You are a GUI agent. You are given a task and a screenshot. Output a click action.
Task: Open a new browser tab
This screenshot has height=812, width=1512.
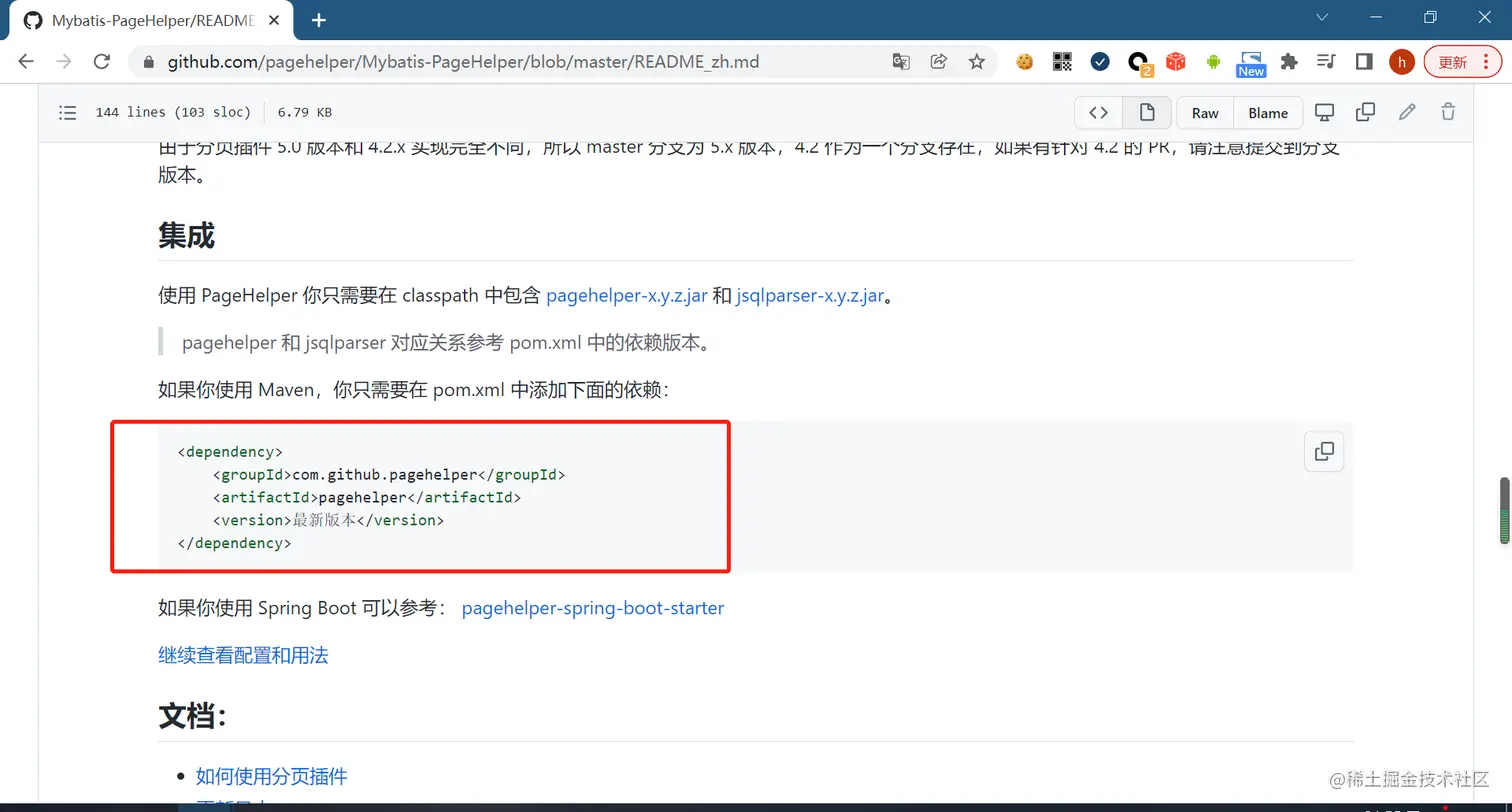pyautogui.click(x=319, y=20)
